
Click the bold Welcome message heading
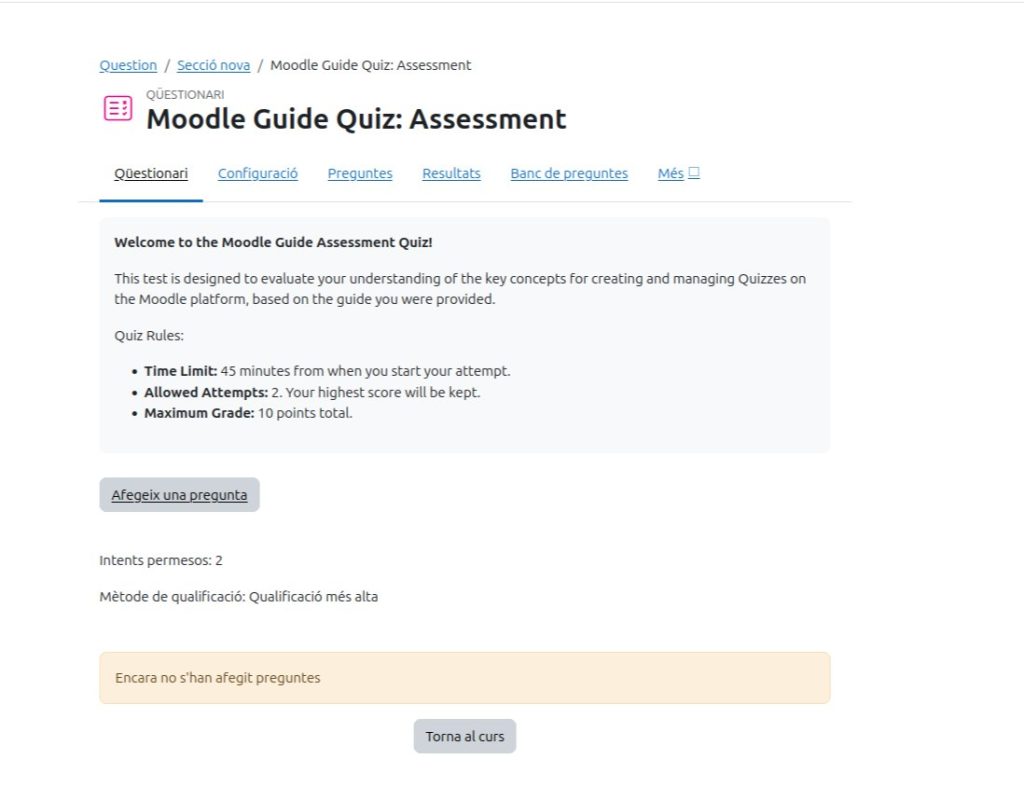[273, 242]
